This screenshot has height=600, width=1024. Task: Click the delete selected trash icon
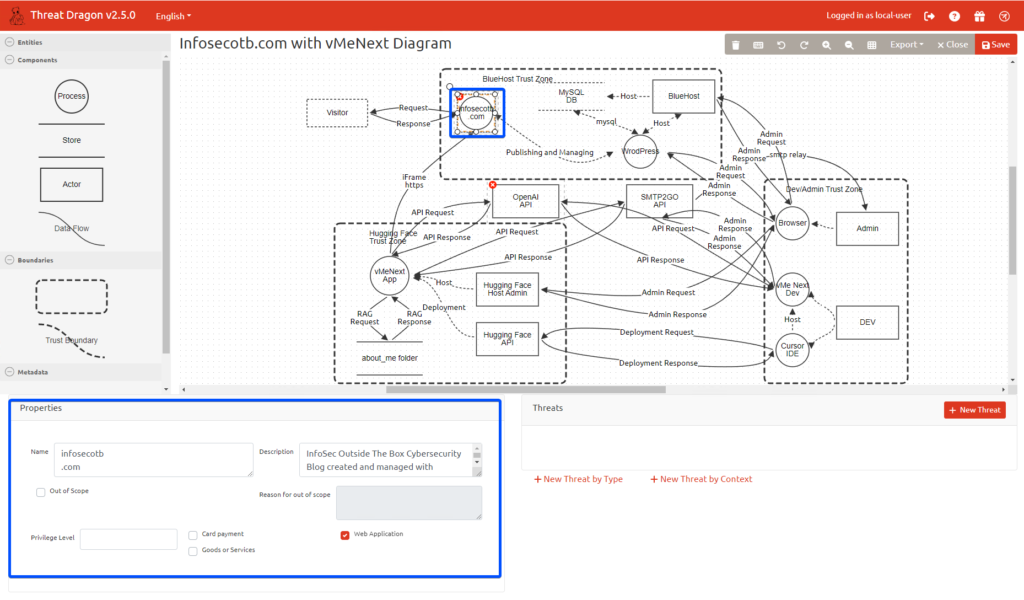point(736,45)
